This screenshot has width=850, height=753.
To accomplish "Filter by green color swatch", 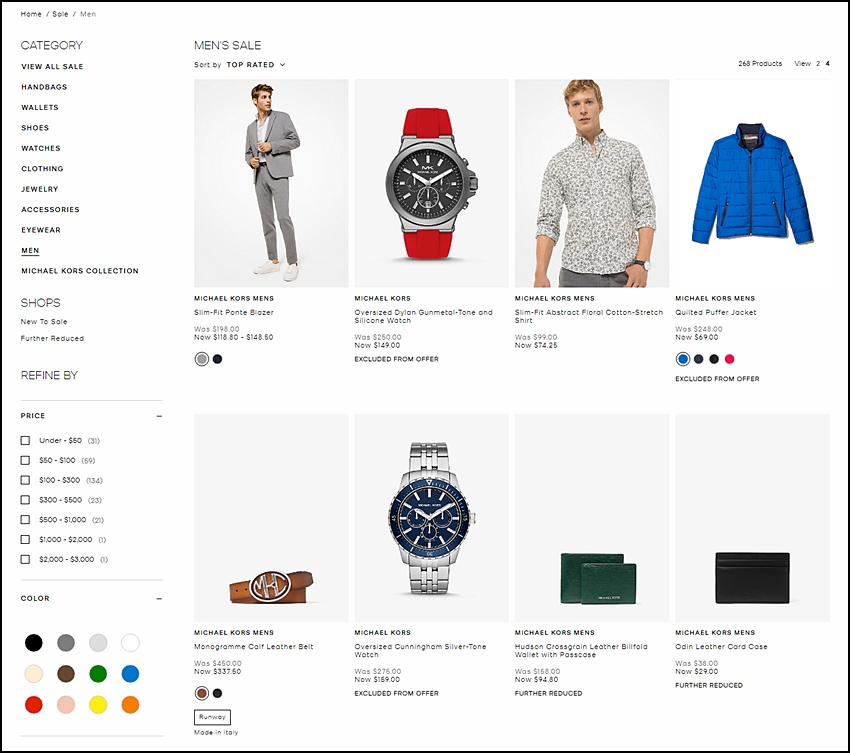I will (x=98, y=674).
